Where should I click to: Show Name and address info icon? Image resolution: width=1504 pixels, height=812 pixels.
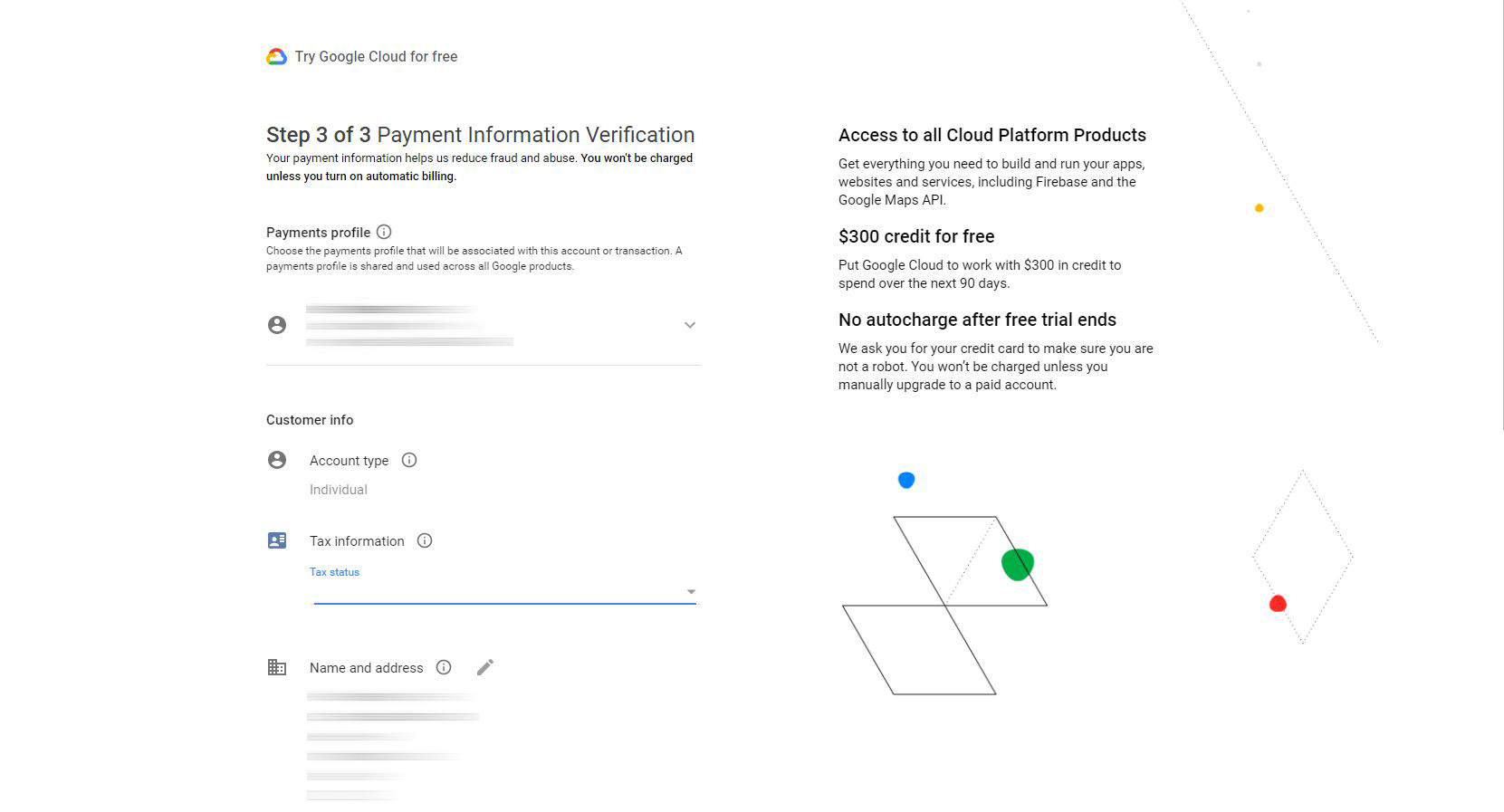pyautogui.click(x=444, y=667)
